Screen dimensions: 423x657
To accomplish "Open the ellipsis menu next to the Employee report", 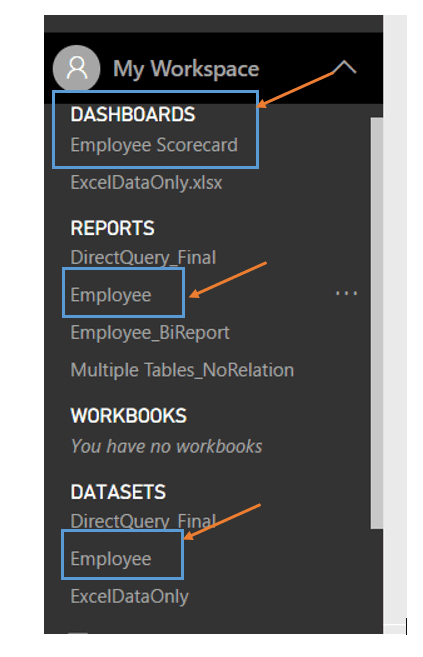I will tap(346, 293).
